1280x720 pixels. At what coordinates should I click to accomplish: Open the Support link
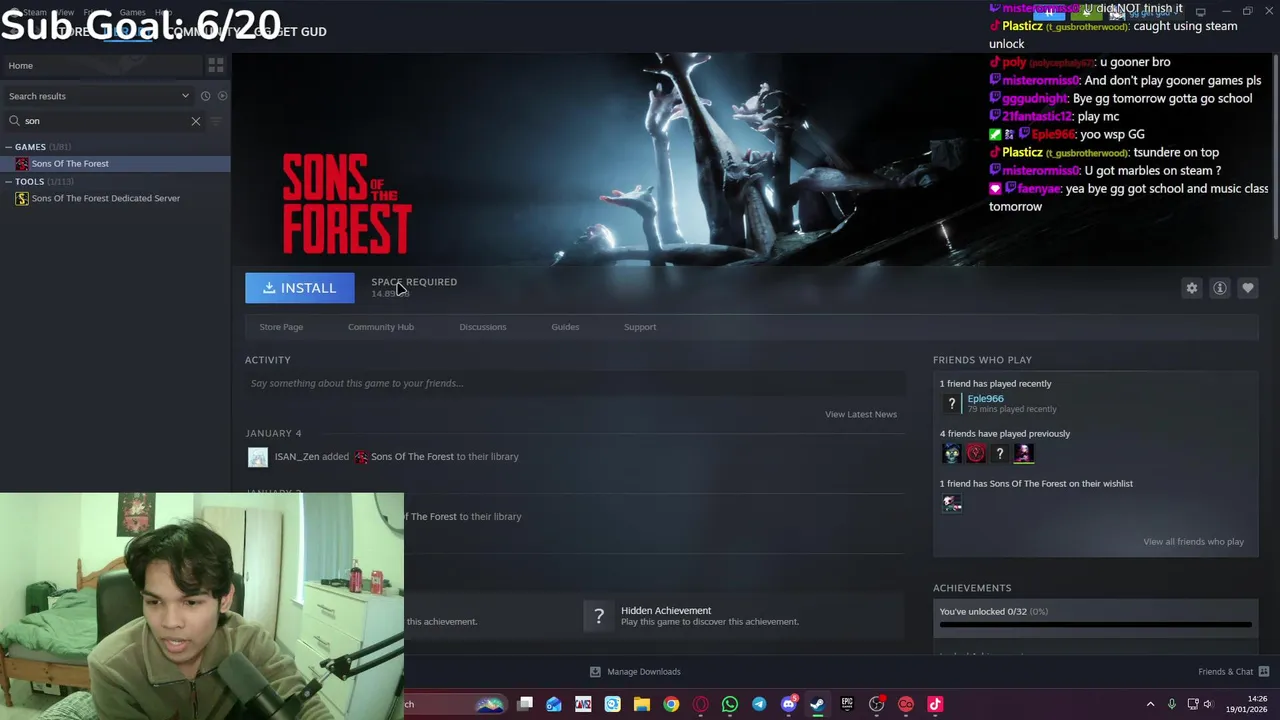point(640,327)
